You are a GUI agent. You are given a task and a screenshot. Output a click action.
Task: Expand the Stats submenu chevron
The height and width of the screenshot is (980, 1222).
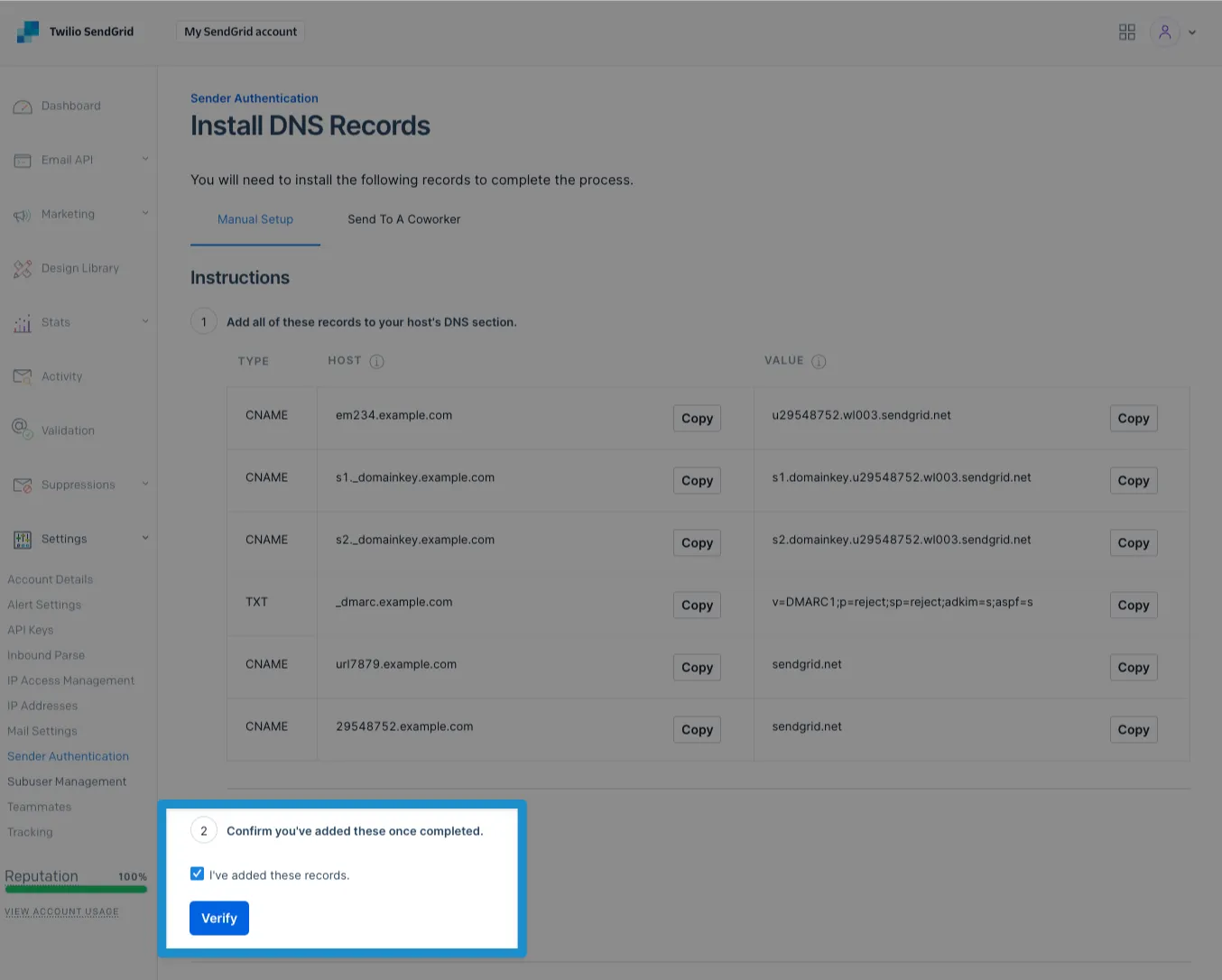tap(145, 322)
